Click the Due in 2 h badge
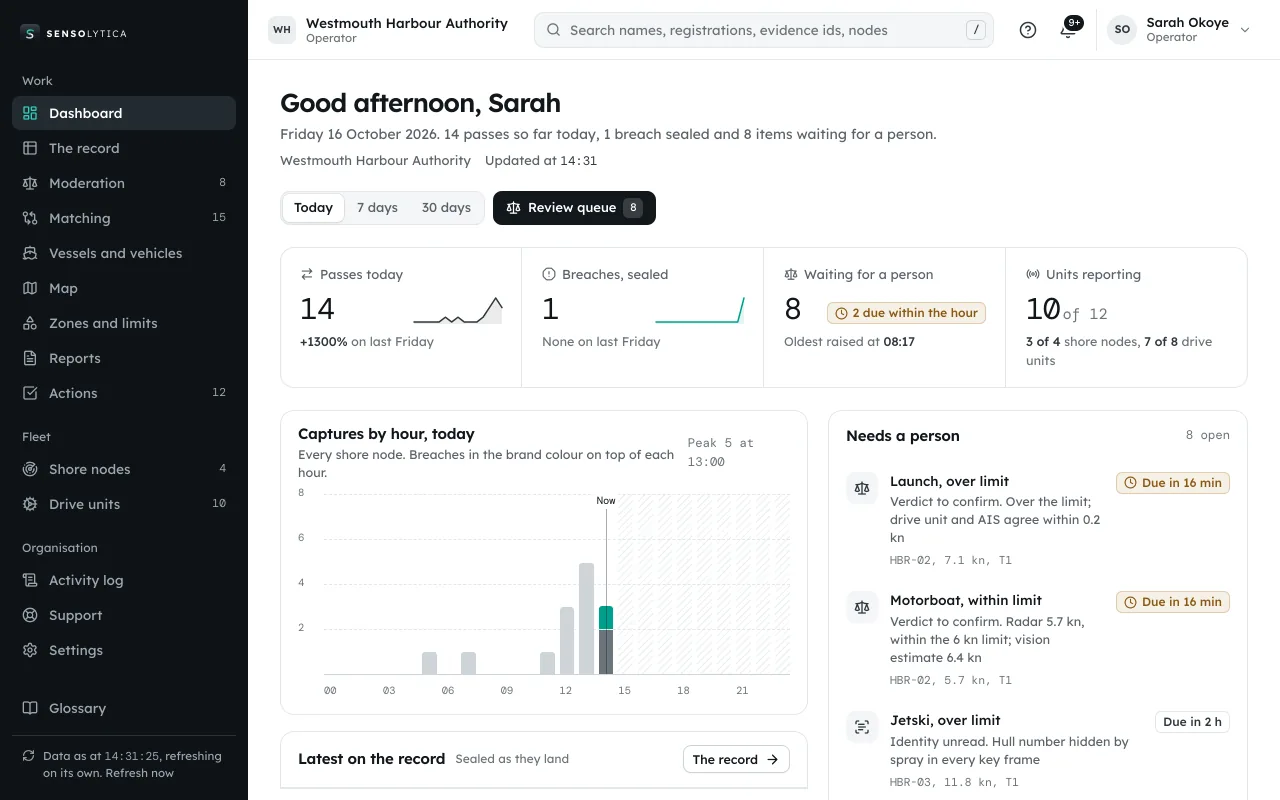Image resolution: width=1280 pixels, height=800 pixels. 1192,722
